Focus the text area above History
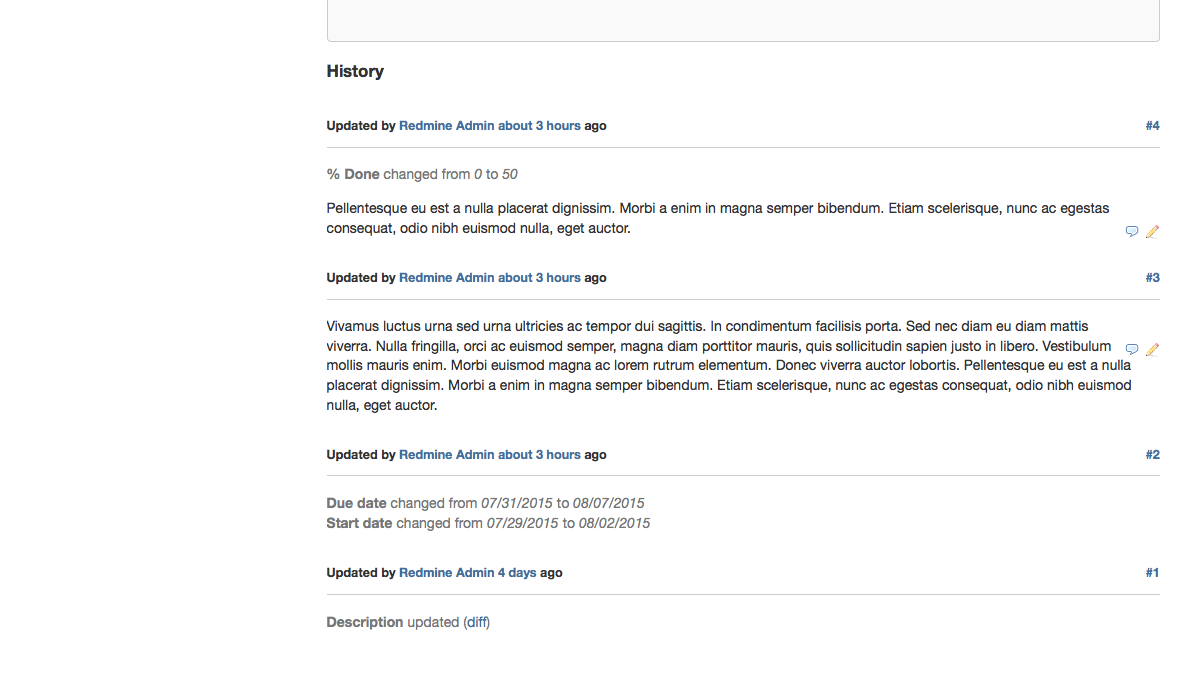This screenshot has width=1200, height=686. tap(743, 20)
